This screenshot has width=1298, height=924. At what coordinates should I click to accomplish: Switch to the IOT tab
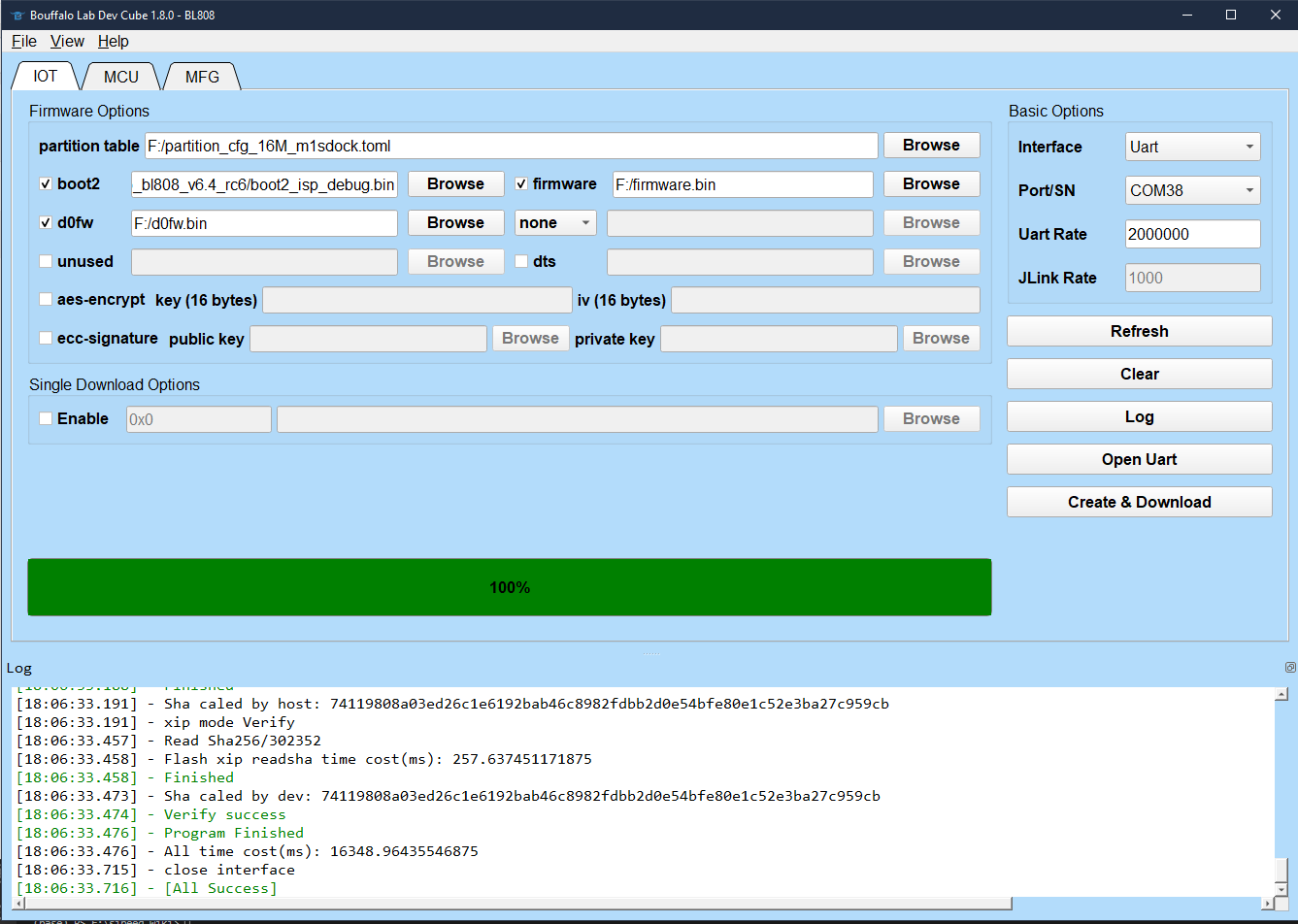click(46, 77)
